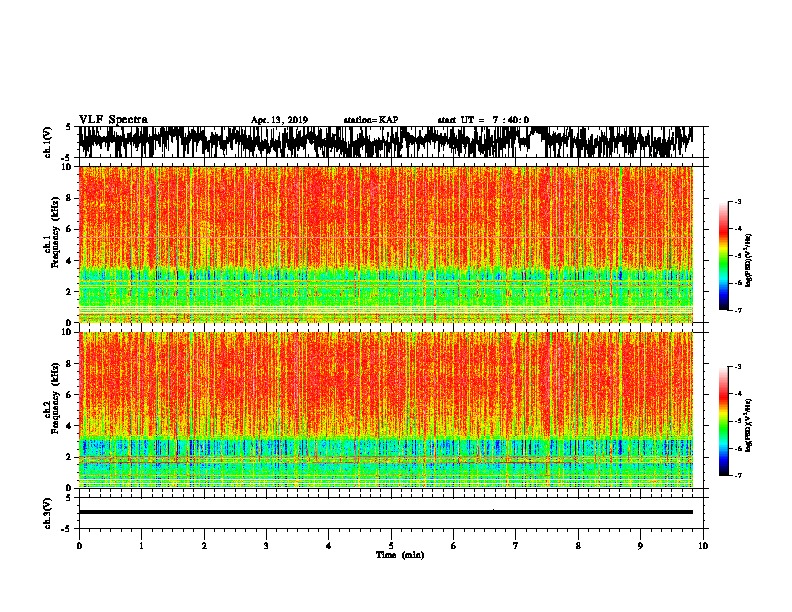Select the date text "Apr. 13, 2019"
This screenshot has height=612, width=792.
click(x=279, y=120)
